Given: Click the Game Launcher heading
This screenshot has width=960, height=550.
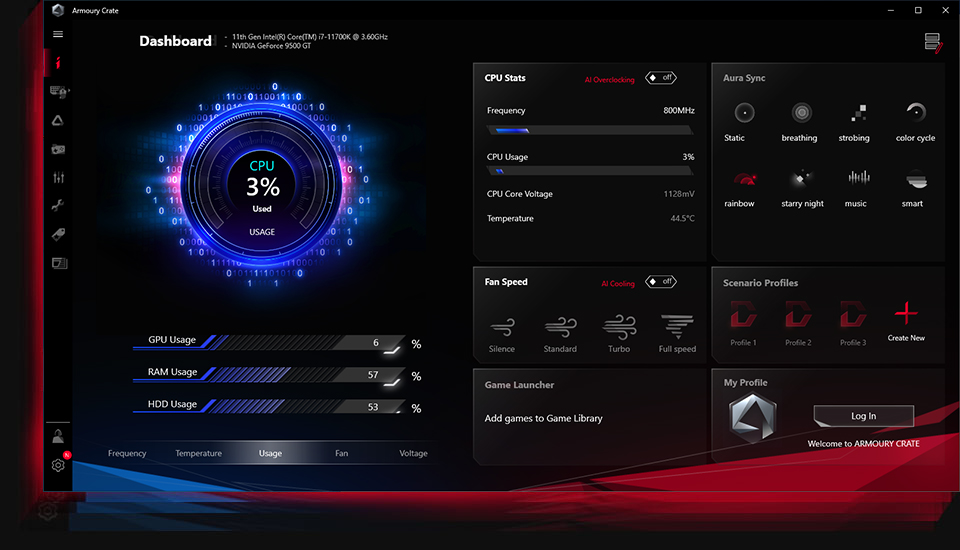Looking at the screenshot, I should point(519,385).
